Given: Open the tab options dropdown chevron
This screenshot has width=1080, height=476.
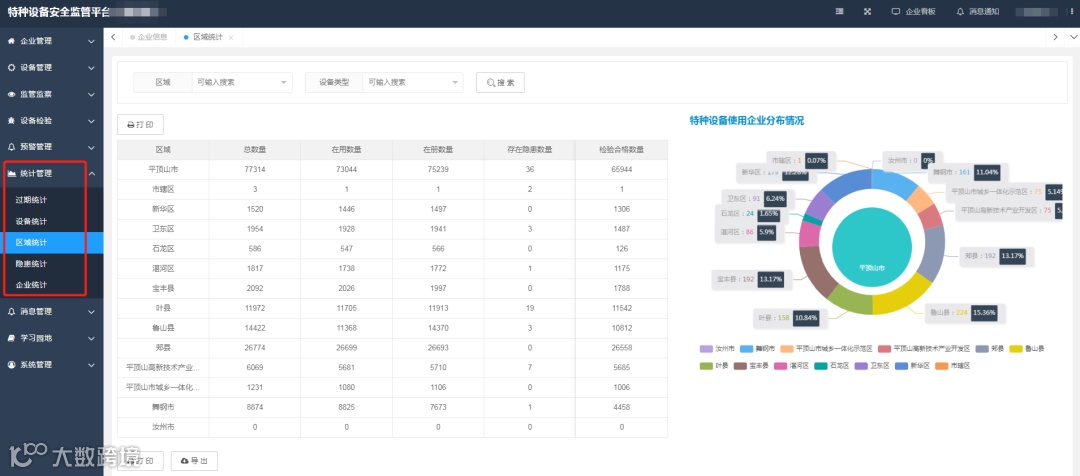Looking at the screenshot, I should [x=1073, y=37].
